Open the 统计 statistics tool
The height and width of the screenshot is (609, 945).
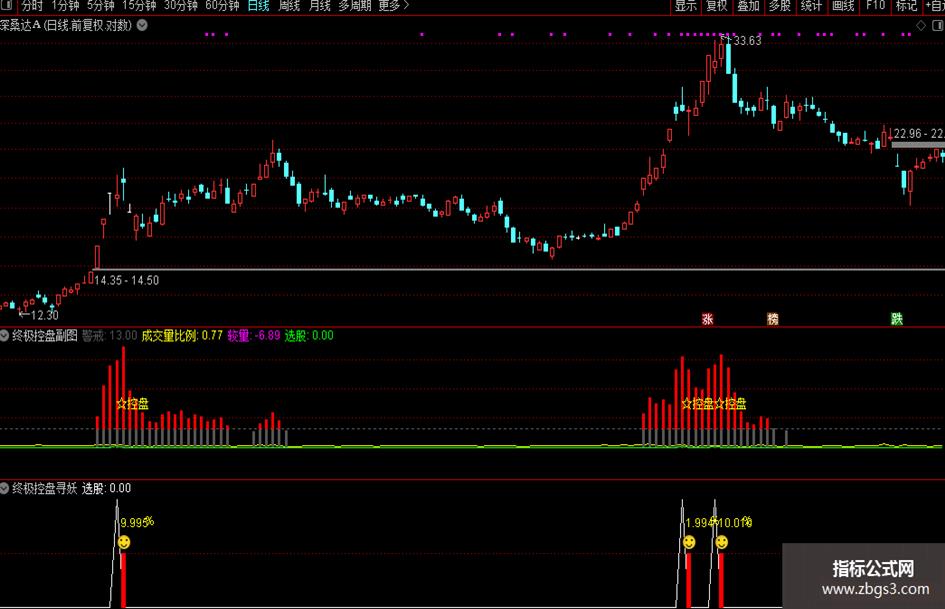click(811, 6)
